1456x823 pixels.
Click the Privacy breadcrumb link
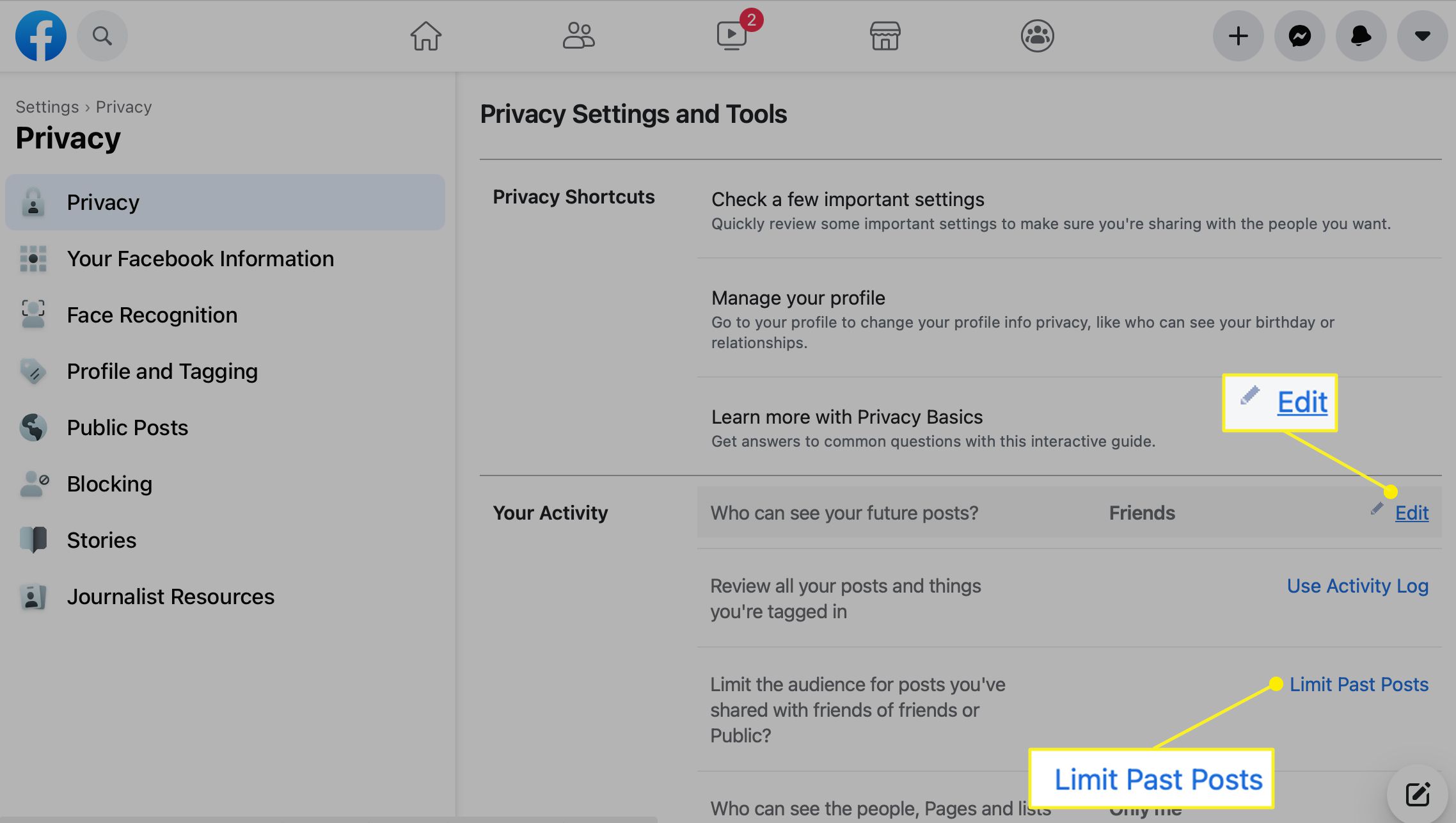123,107
